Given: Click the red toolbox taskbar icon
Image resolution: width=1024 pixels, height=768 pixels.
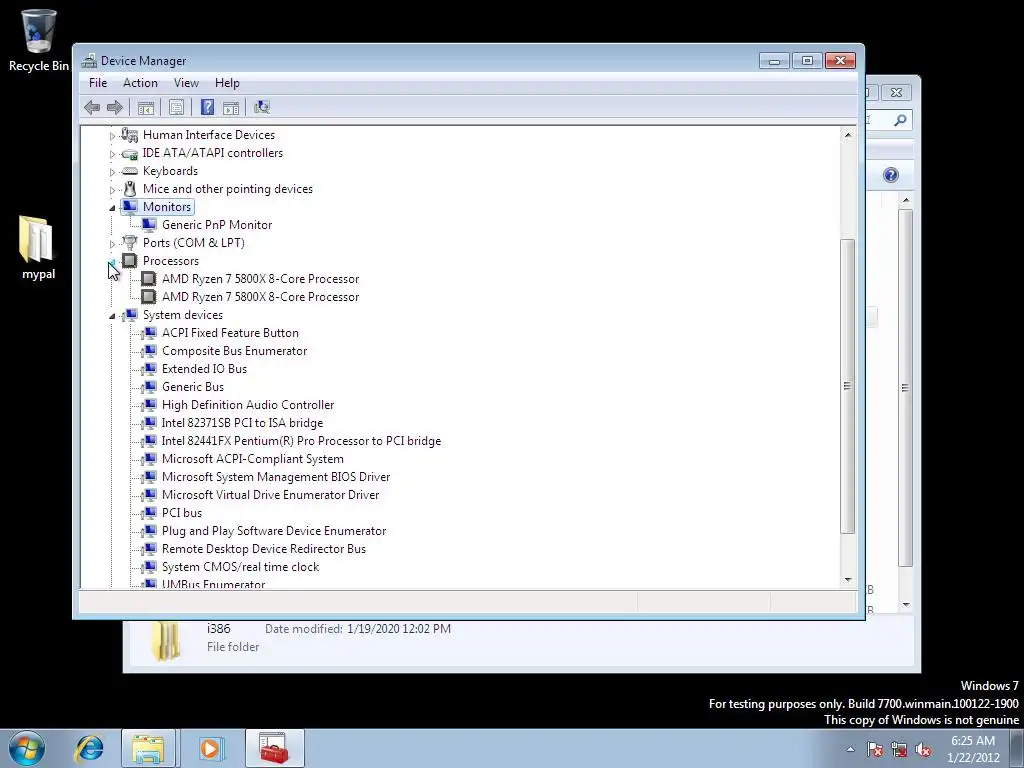Looking at the screenshot, I should click(274, 748).
